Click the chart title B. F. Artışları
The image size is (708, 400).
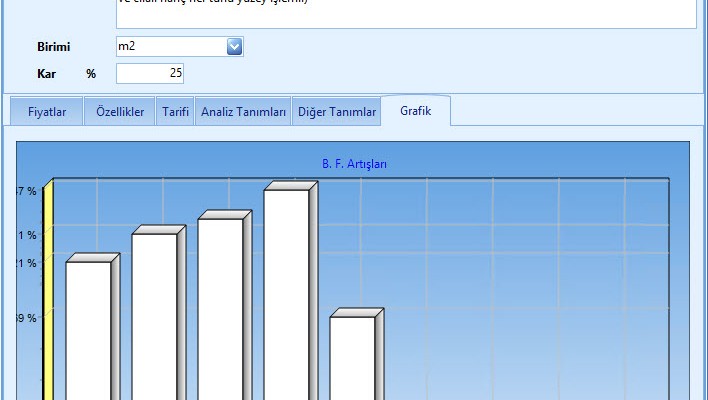click(x=354, y=163)
